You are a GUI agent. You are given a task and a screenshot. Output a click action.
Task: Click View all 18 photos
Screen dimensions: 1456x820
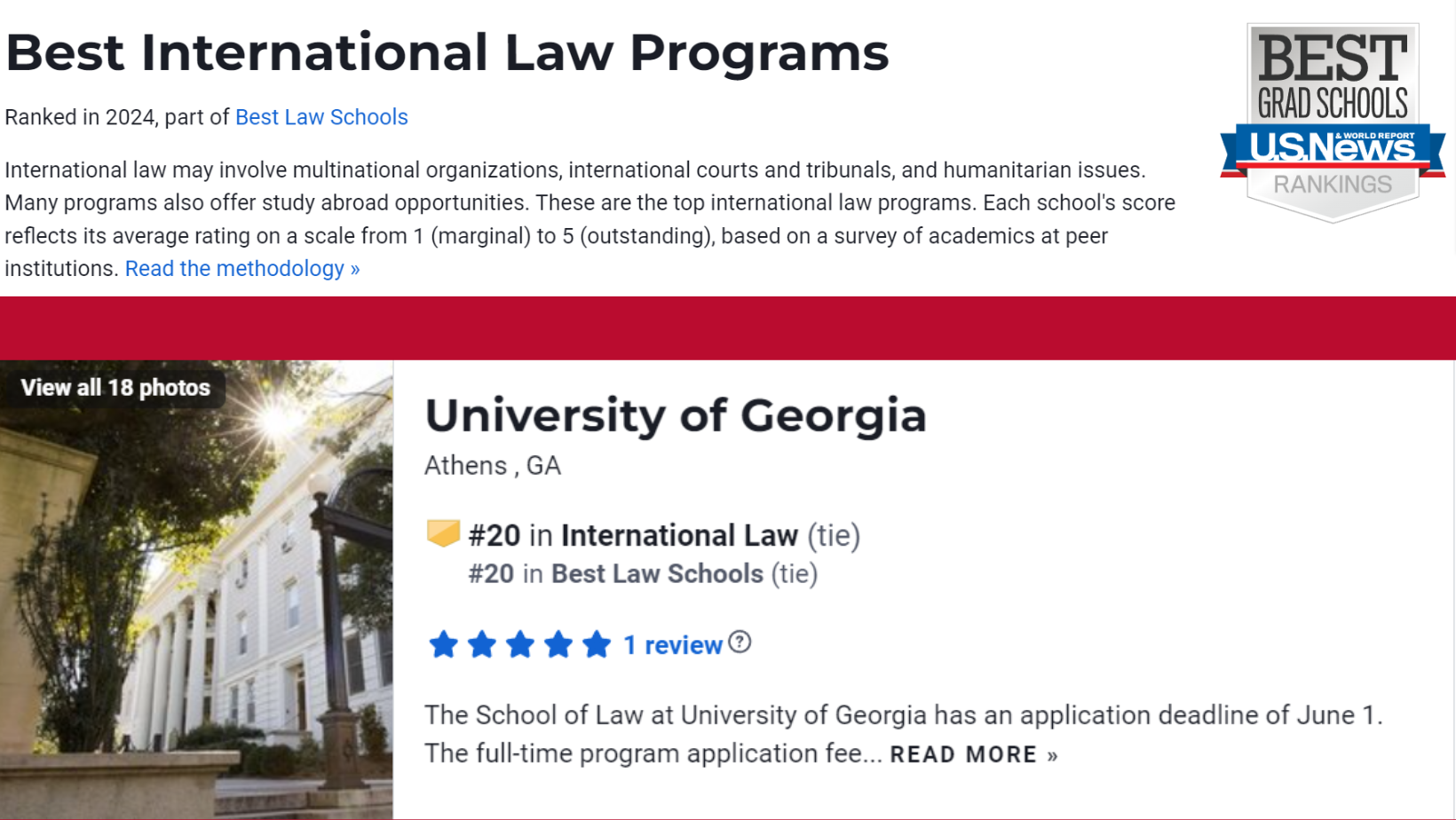click(115, 387)
